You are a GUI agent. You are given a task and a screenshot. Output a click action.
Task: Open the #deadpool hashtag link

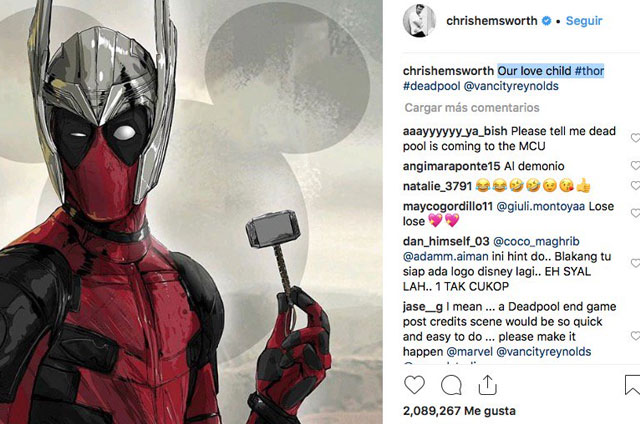pyautogui.click(x=431, y=86)
